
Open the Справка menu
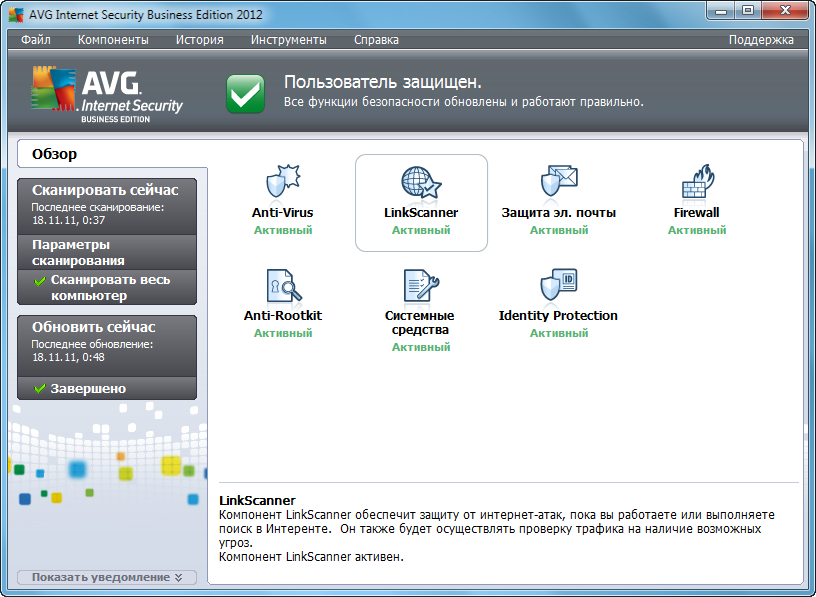coord(376,40)
